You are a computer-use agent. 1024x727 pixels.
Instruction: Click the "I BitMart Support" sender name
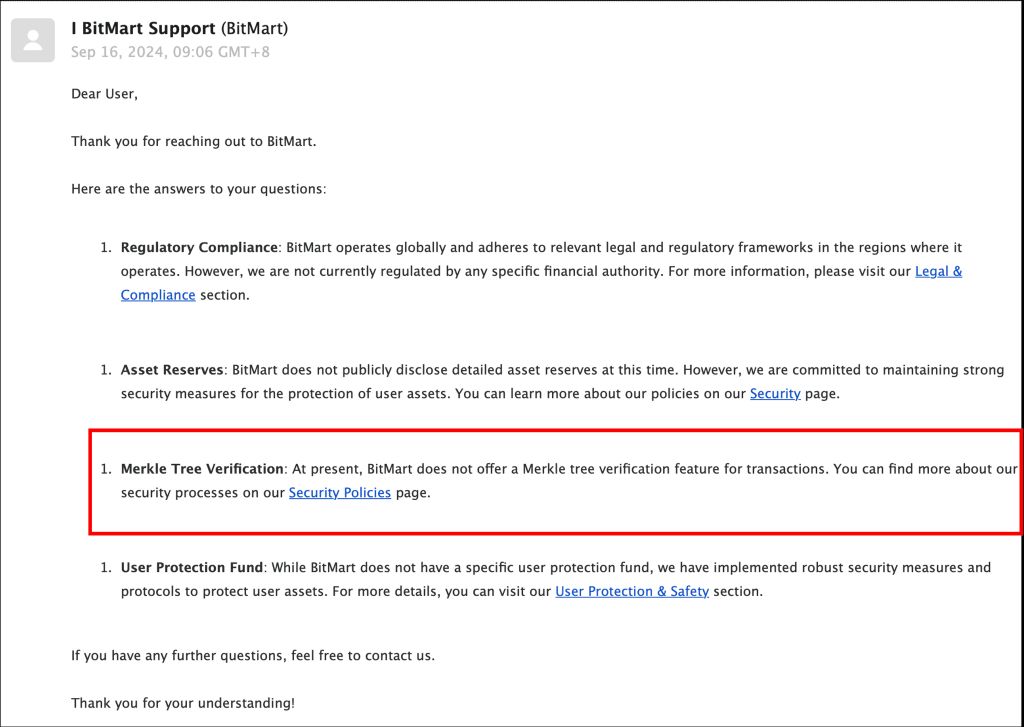[x=143, y=28]
